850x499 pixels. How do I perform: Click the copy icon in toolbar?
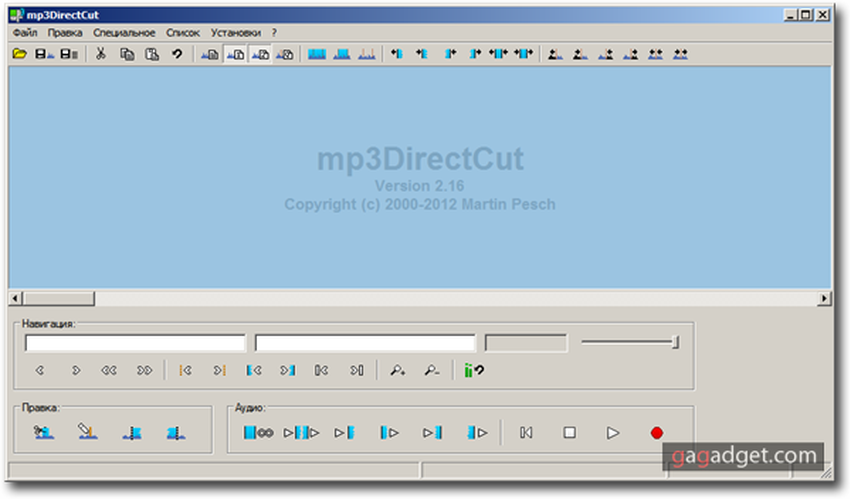tap(127, 54)
